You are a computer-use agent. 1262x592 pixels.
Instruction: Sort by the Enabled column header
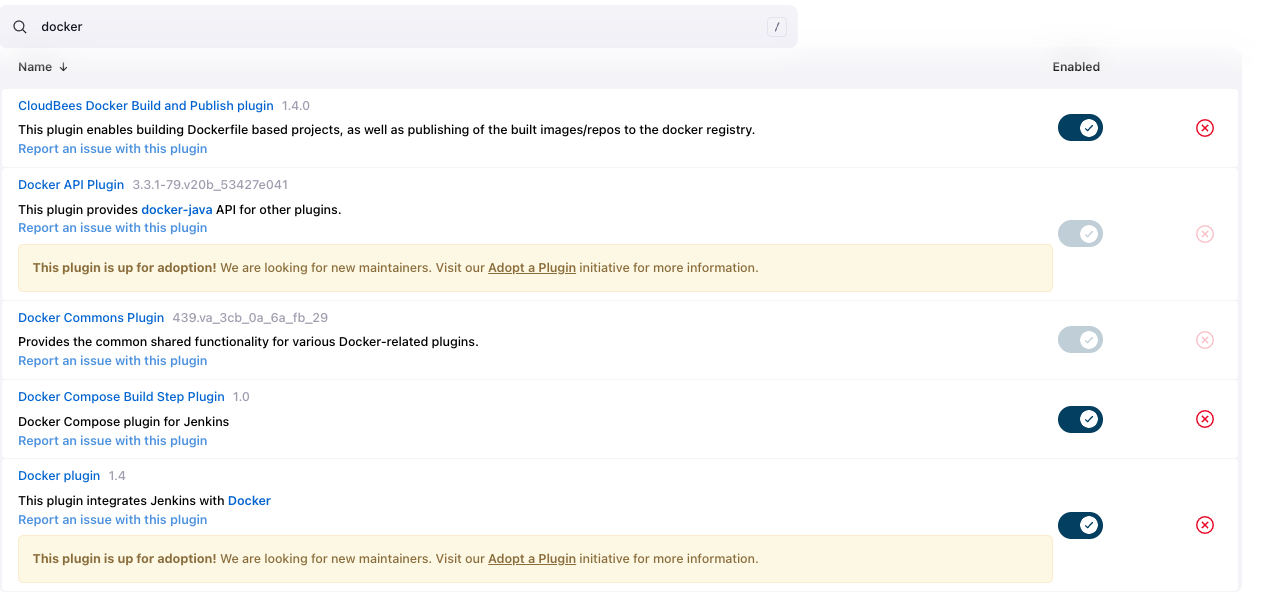(1076, 67)
